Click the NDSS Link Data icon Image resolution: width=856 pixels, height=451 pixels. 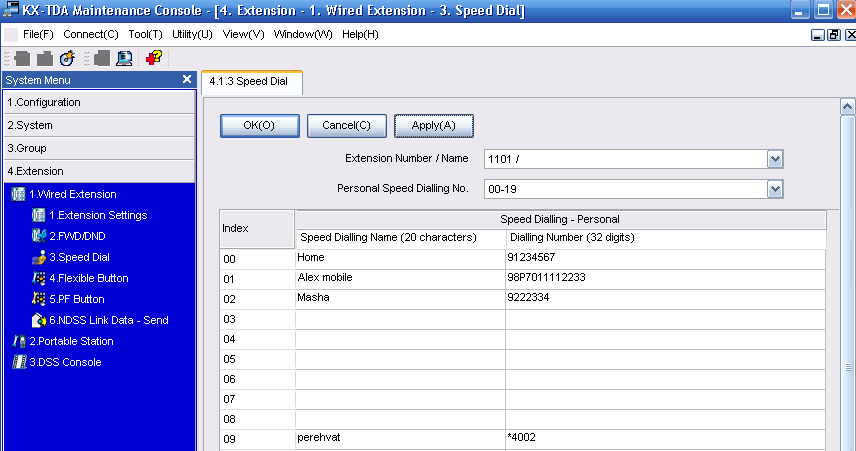coord(38,320)
